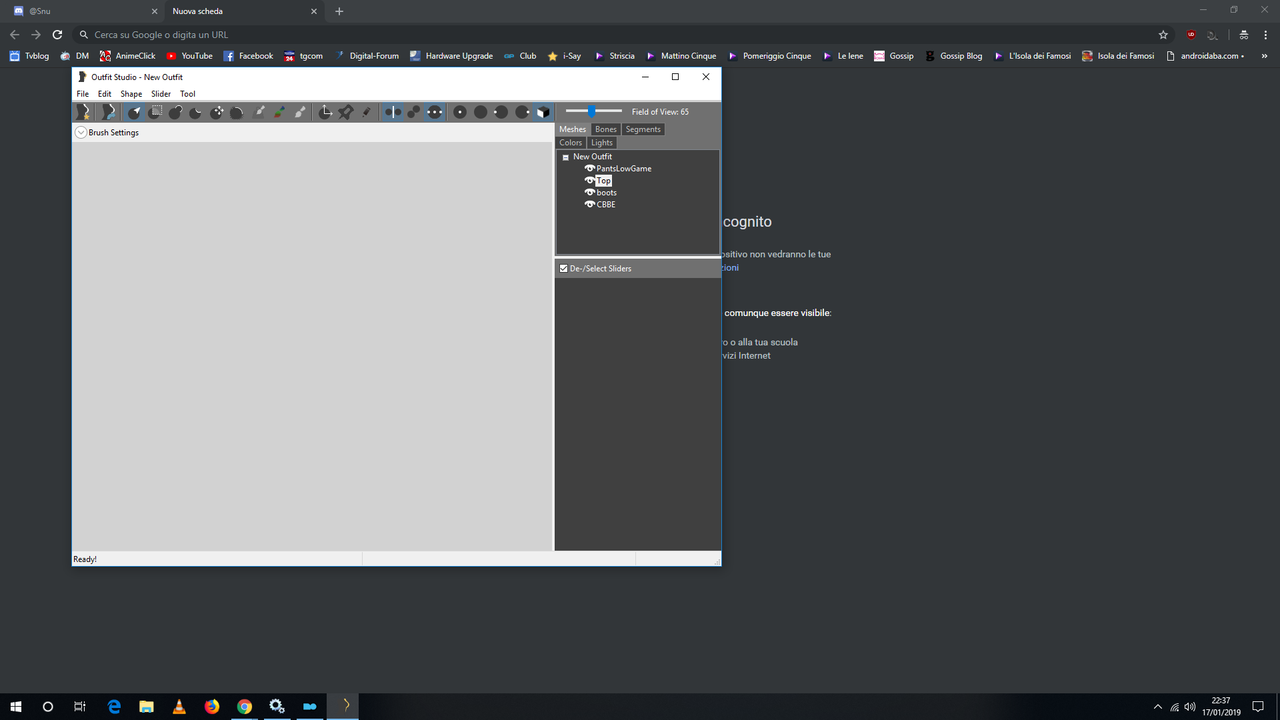Hide the PantsLowGame mesh eye icon
The width and height of the screenshot is (1280, 720).
coord(590,168)
